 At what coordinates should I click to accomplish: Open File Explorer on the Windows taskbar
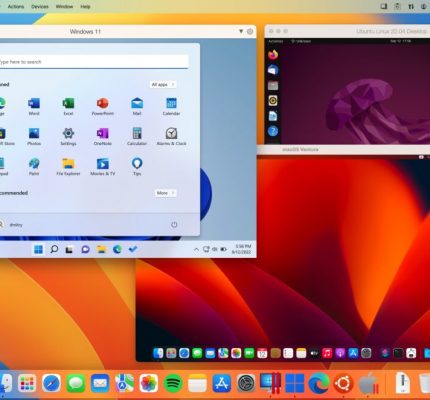[101, 249]
